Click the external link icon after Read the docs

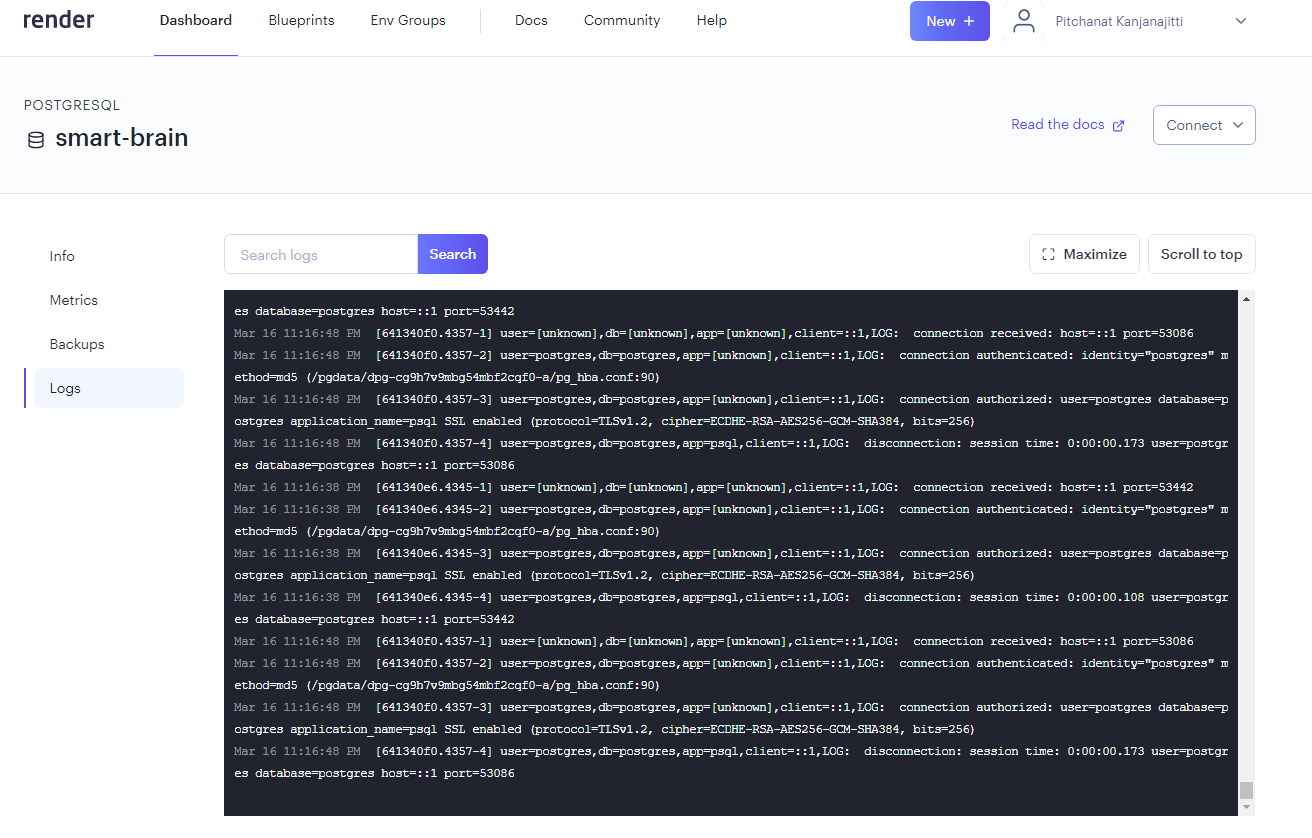click(x=1118, y=124)
